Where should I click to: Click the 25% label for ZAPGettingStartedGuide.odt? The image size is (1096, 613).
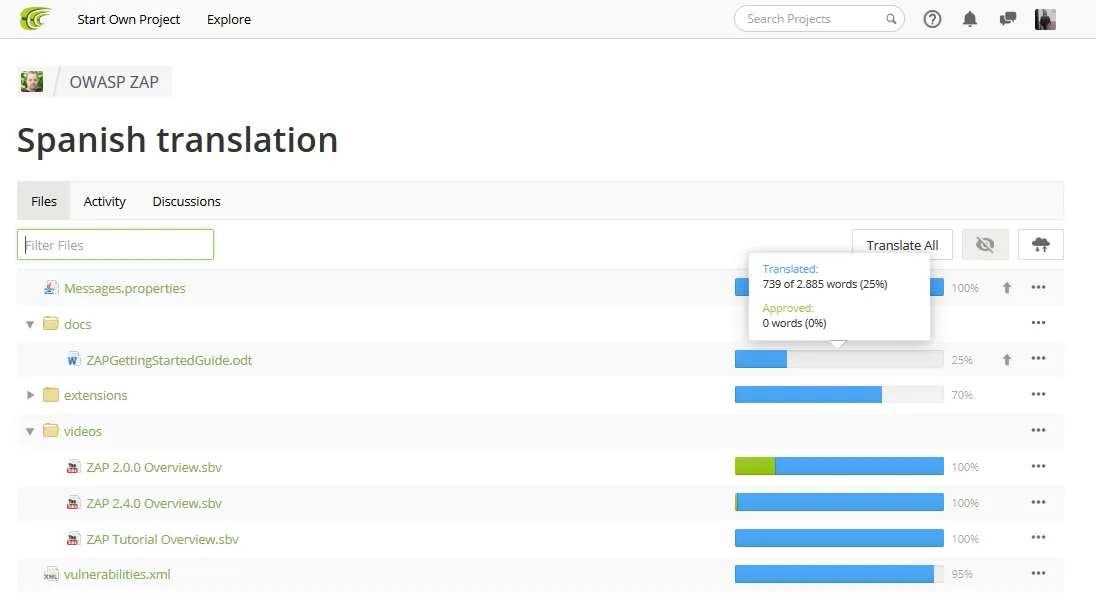962,360
